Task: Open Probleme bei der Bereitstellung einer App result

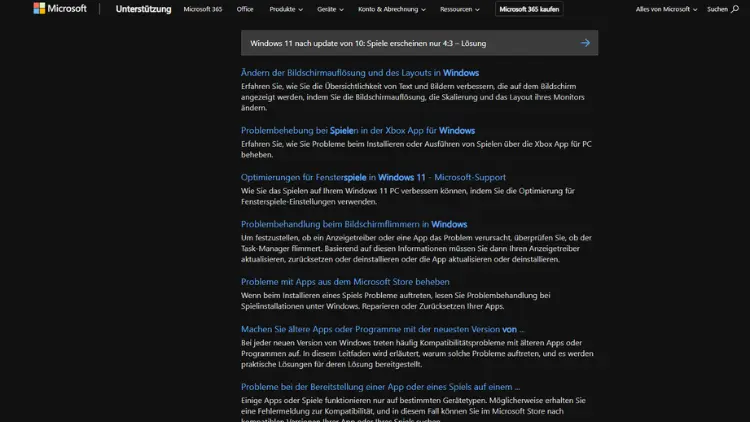Action: (380, 387)
